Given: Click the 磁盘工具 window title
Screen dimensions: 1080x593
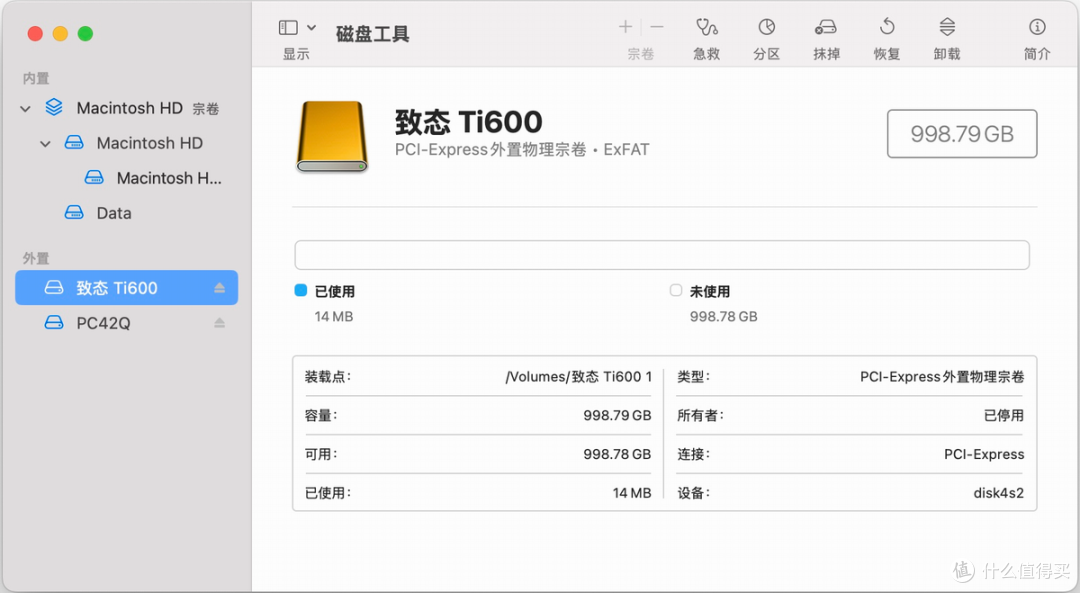Looking at the screenshot, I should click(x=373, y=34).
